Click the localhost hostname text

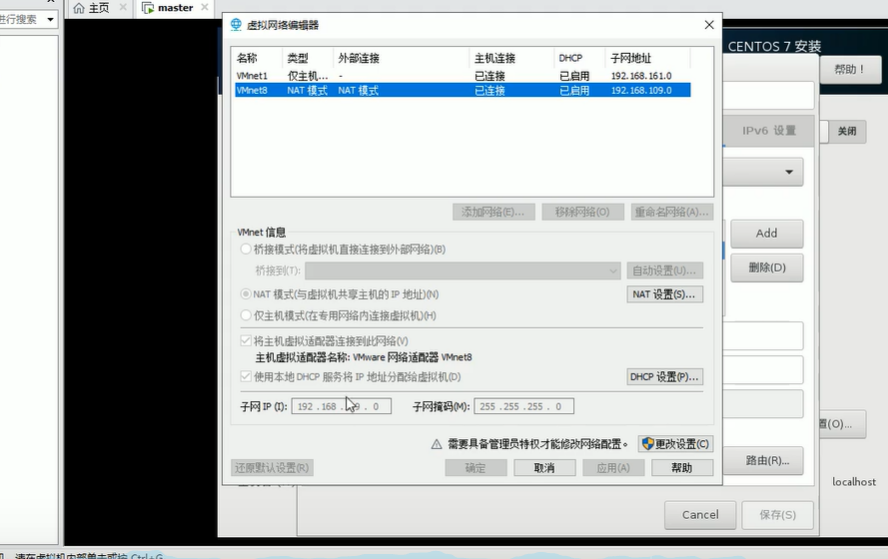(853, 482)
